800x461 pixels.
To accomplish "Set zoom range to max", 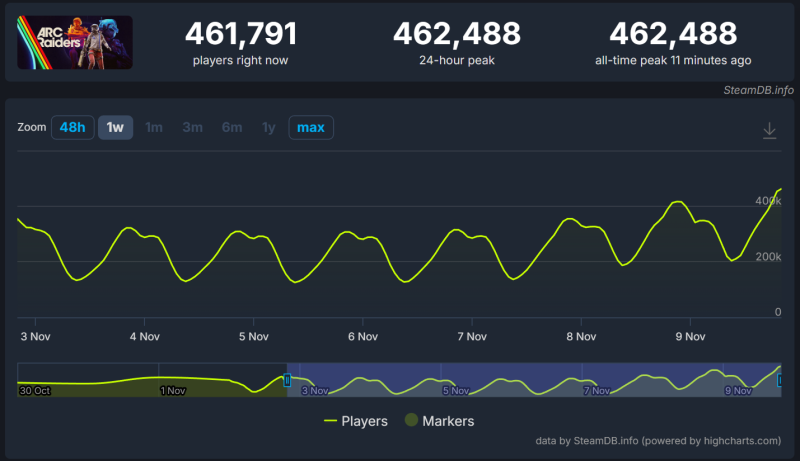I will pos(311,127).
